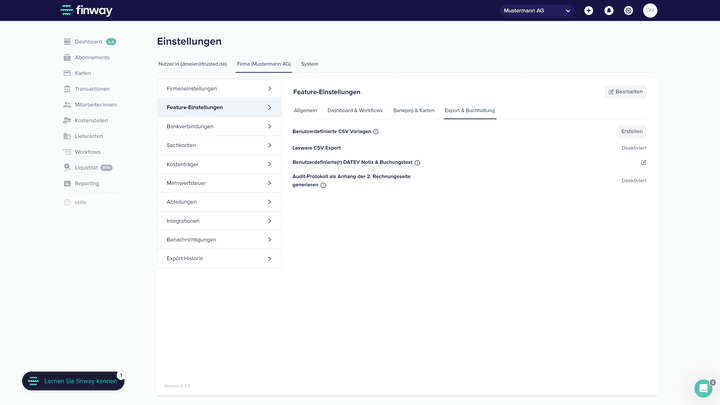Expand Sachkonten chevron
The image size is (720, 405).
click(x=270, y=145)
